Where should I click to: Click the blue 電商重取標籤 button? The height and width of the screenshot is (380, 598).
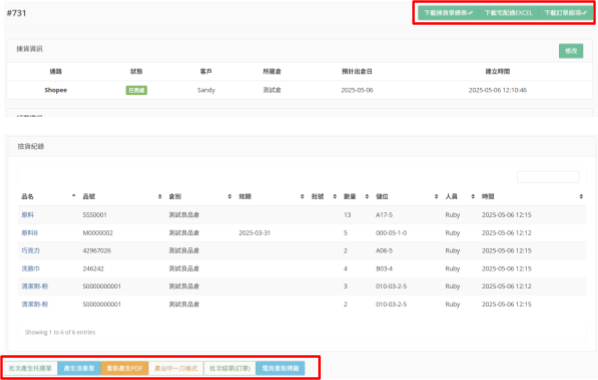coord(280,368)
